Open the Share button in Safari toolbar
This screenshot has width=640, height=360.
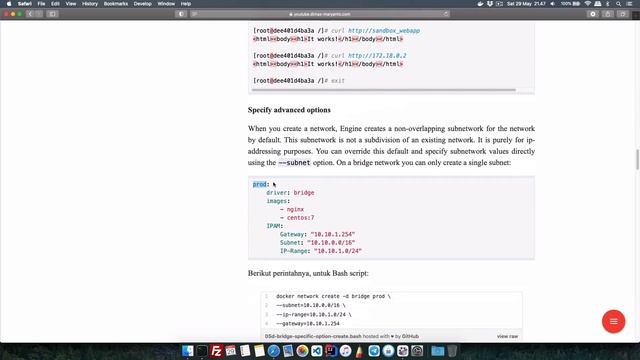(608, 14)
